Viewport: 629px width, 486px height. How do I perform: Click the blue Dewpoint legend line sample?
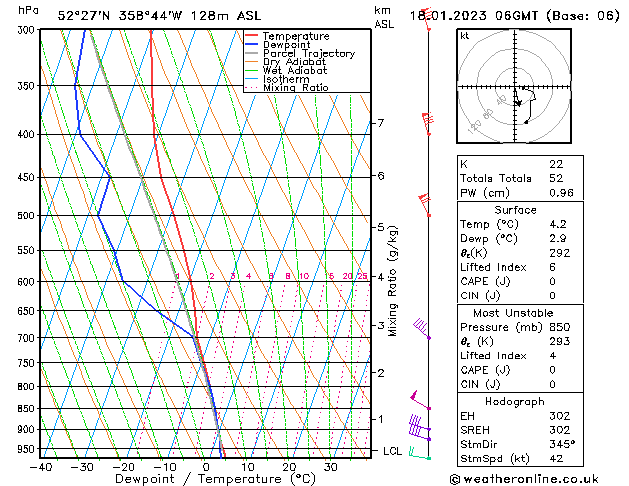pyautogui.click(x=252, y=44)
